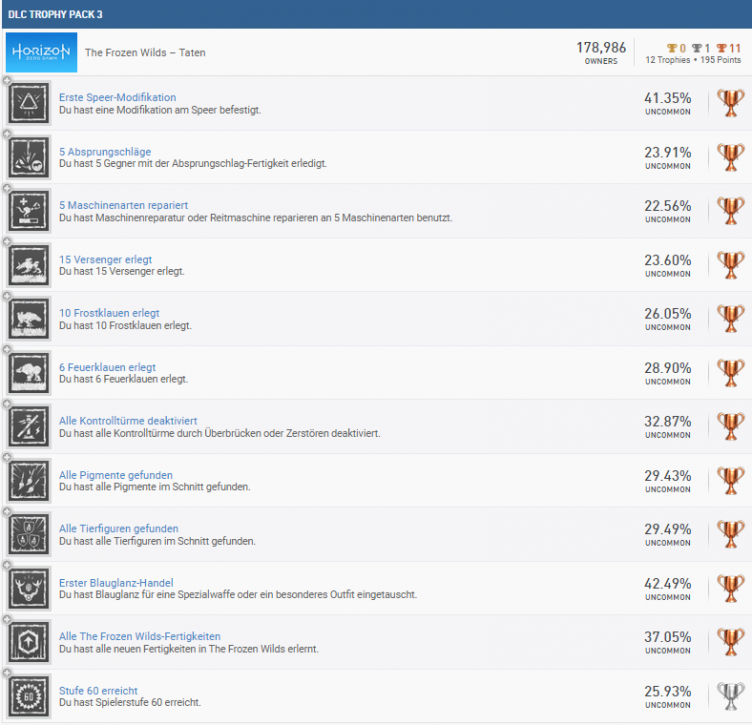Open the Alle The Frozen Wilds-Fertigkeiten link
The image size is (752, 725).
(x=140, y=637)
